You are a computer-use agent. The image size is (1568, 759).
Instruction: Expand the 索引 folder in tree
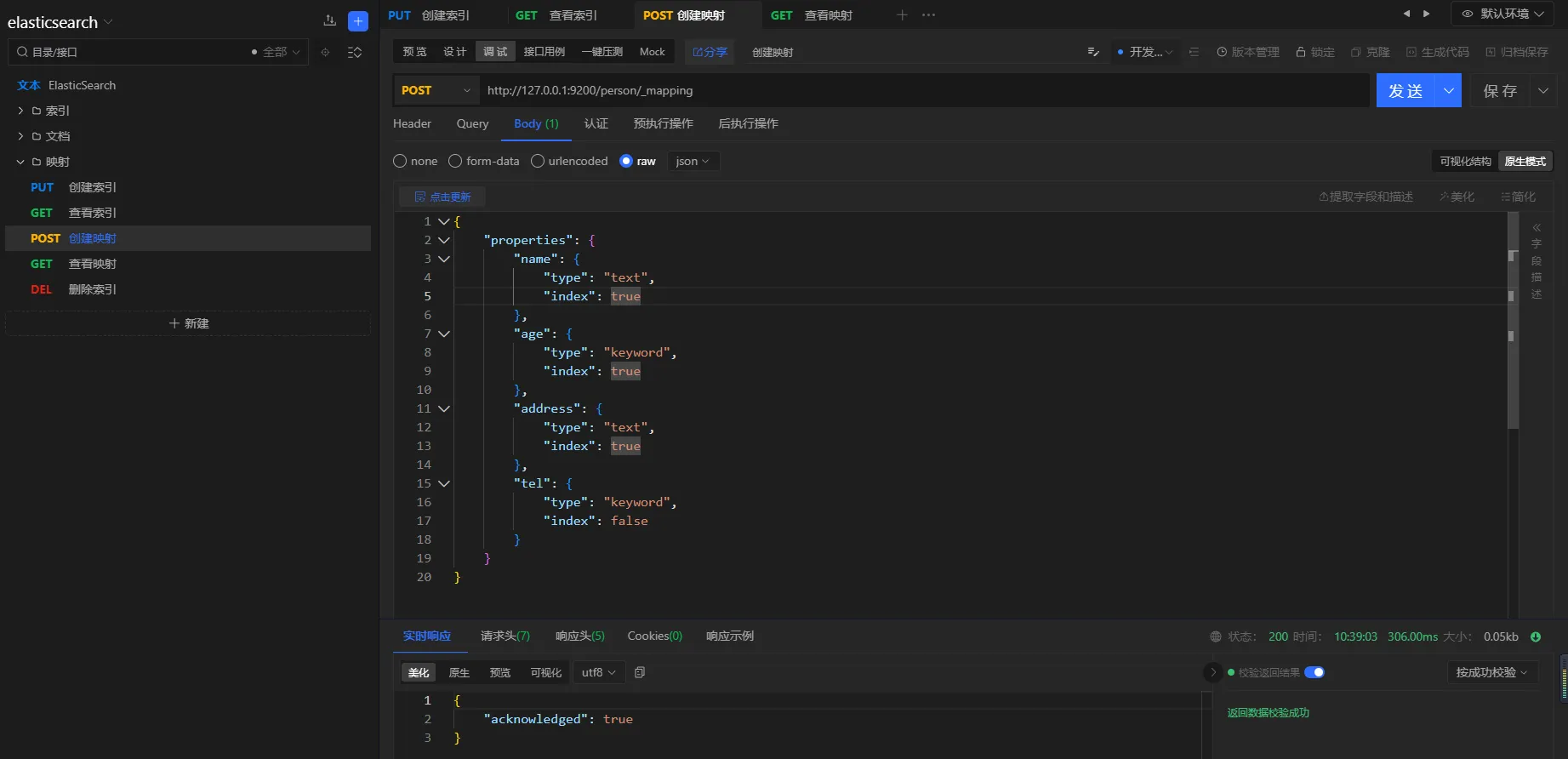tap(20, 111)
